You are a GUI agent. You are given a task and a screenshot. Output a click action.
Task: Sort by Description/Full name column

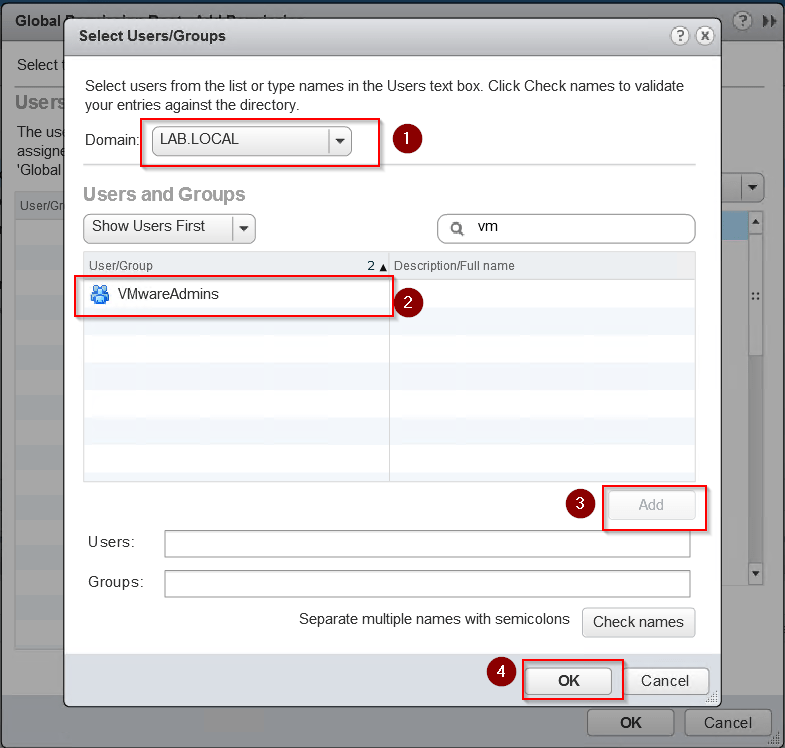pyautogui.click(x=540, y=265)
